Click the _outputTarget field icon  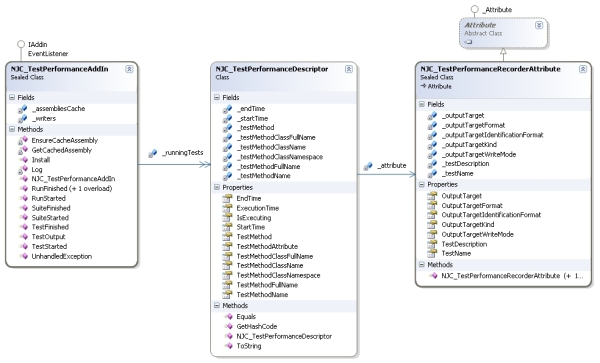tap(432, 116)
